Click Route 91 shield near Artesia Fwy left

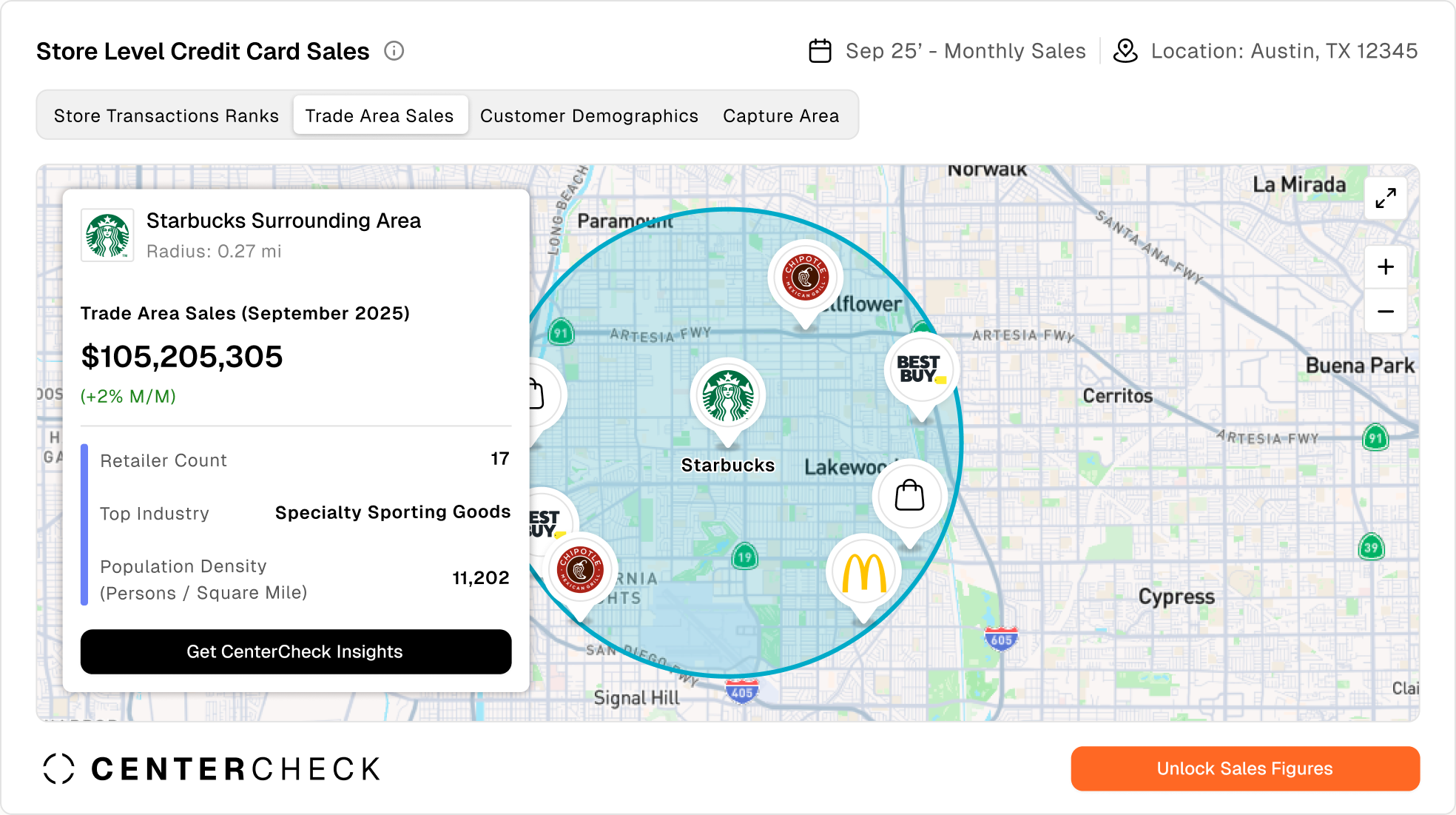click(x=561, y=332)
